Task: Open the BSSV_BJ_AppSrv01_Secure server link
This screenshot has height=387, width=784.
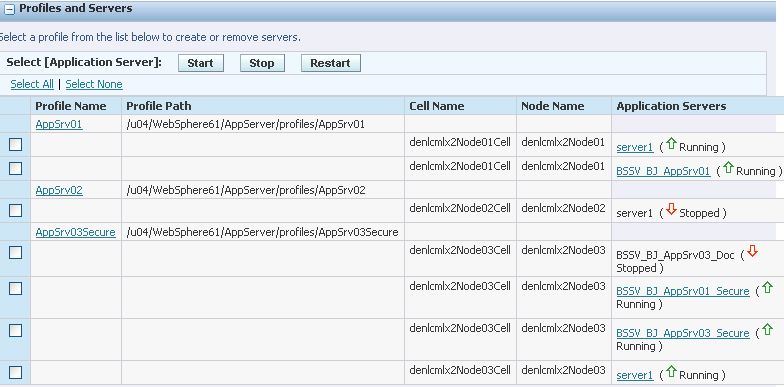Action: [682, 291]
